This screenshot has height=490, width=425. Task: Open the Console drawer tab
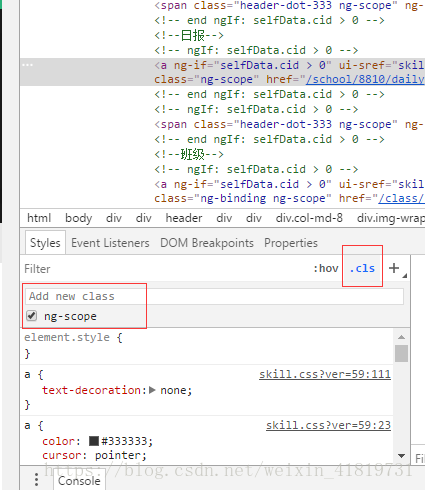pyautogui.click(x=79, y=481)
